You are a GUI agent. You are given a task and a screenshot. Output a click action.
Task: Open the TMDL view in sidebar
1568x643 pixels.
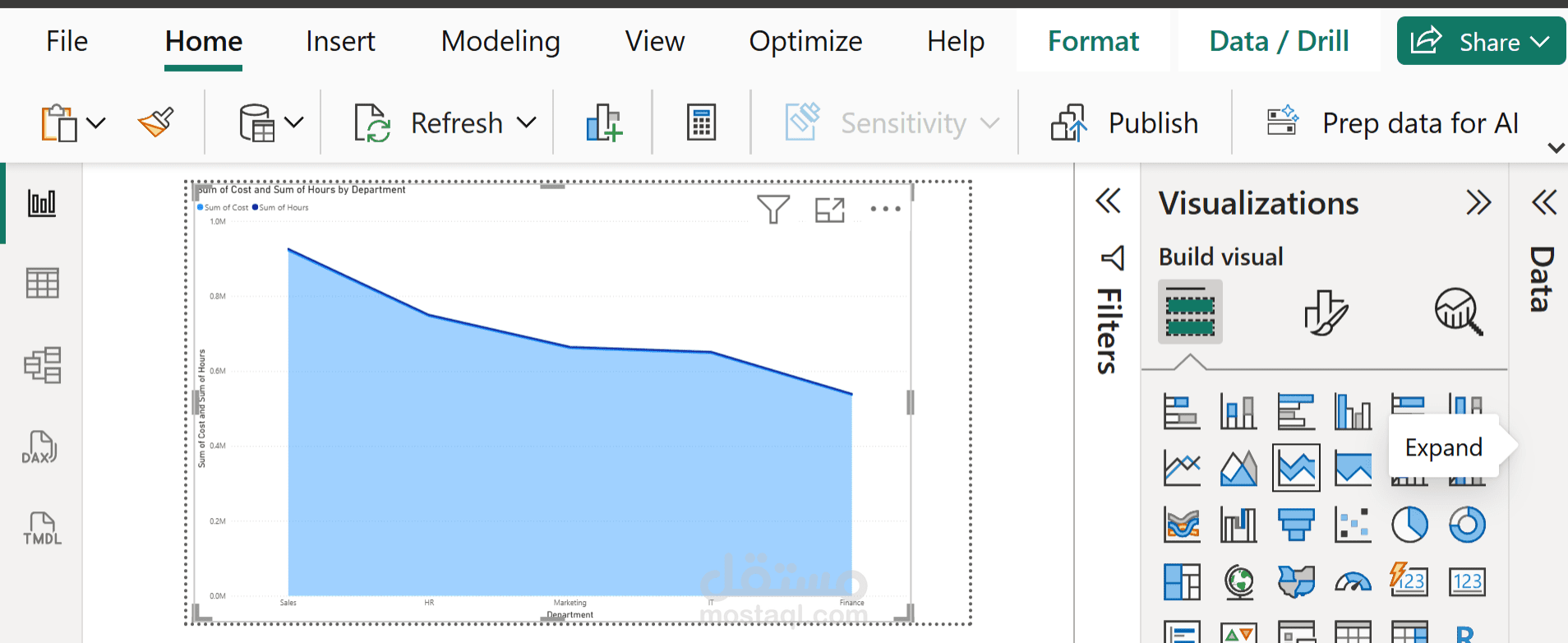42,529
